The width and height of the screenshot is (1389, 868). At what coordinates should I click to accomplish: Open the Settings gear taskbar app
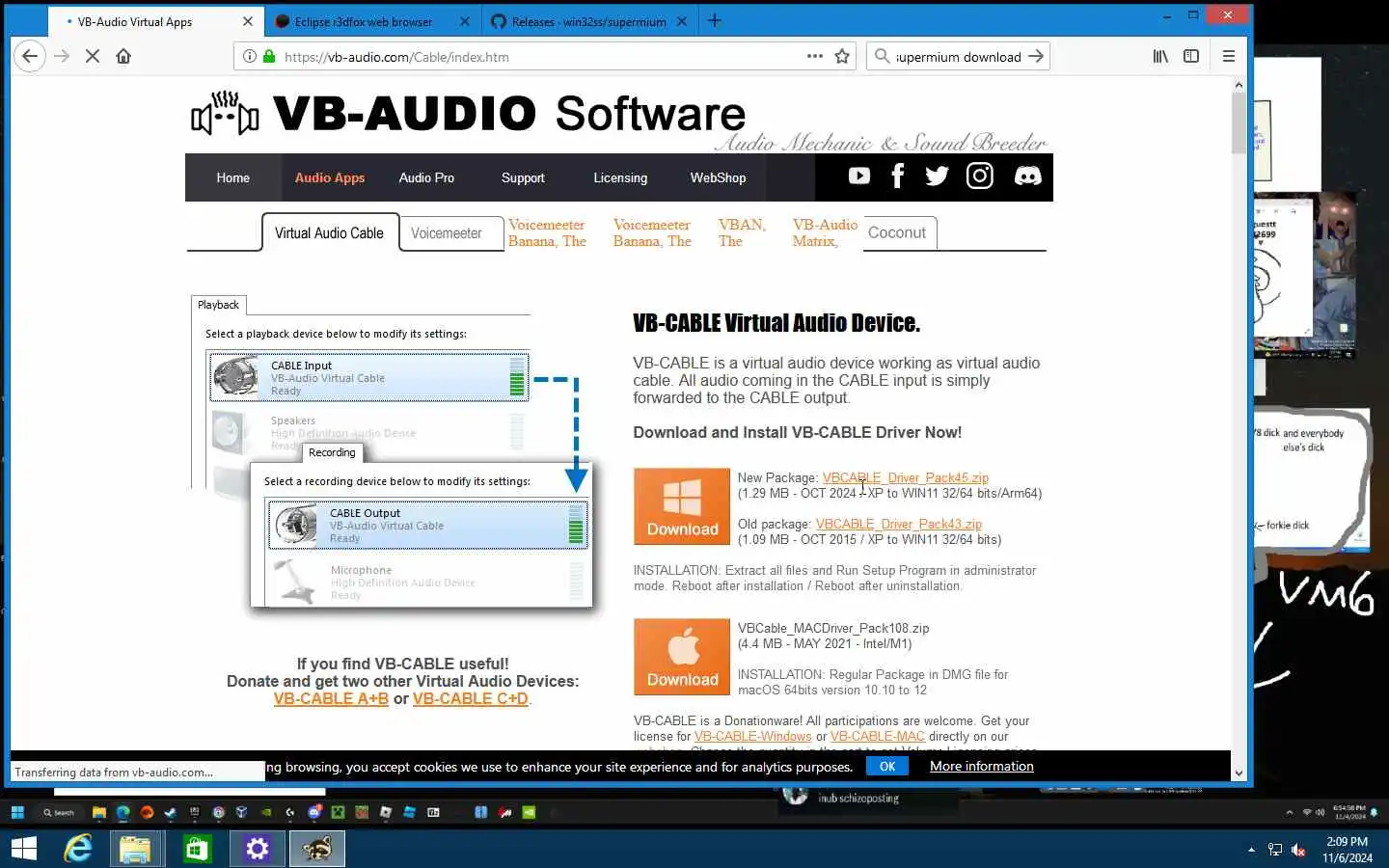[257, 849]
